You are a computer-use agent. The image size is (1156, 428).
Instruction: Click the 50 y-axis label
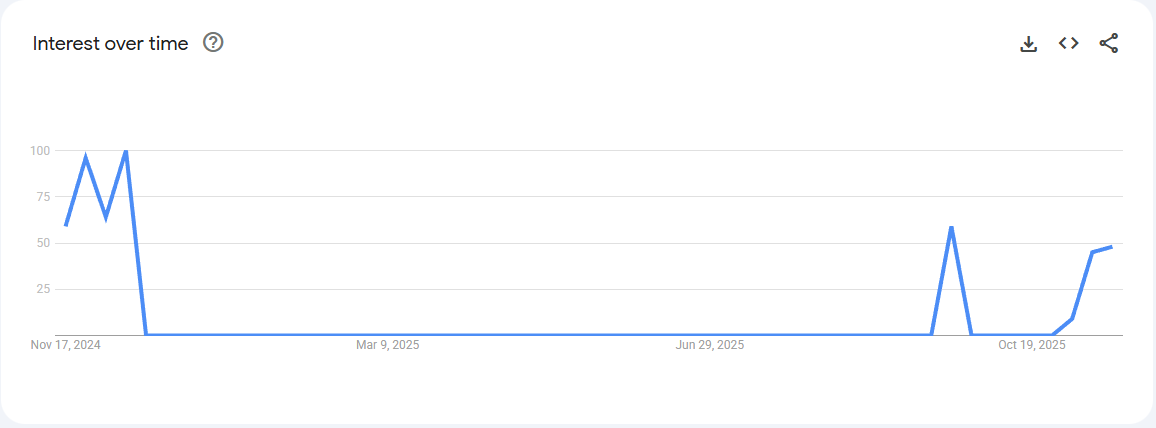coord(43,243)
